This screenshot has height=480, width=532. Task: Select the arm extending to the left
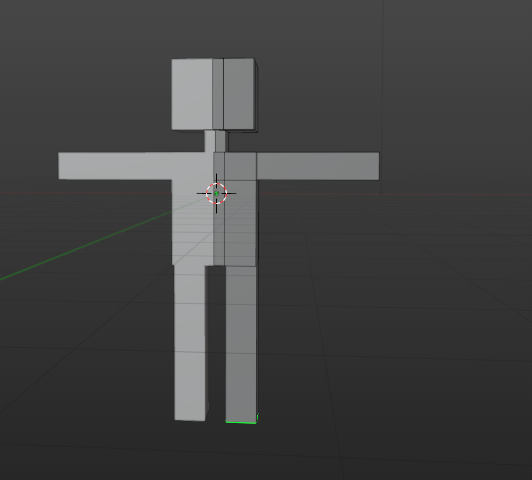(x=115, y=166)
